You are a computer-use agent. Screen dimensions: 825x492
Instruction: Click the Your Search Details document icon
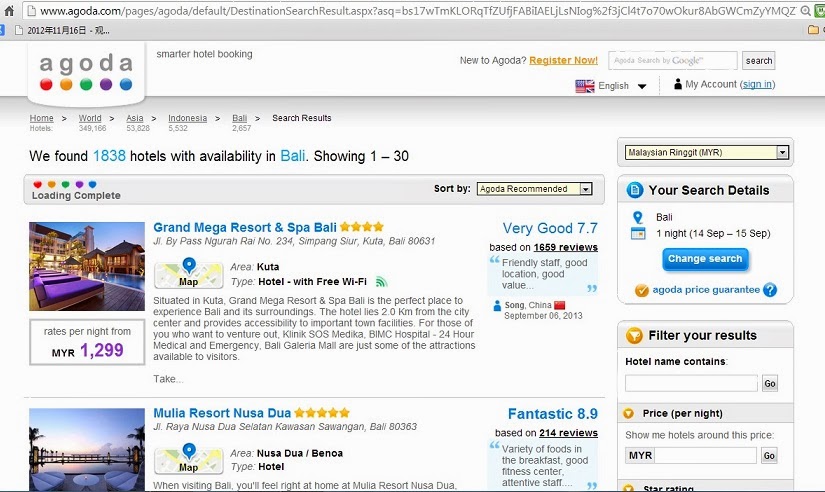coord(635,190)
